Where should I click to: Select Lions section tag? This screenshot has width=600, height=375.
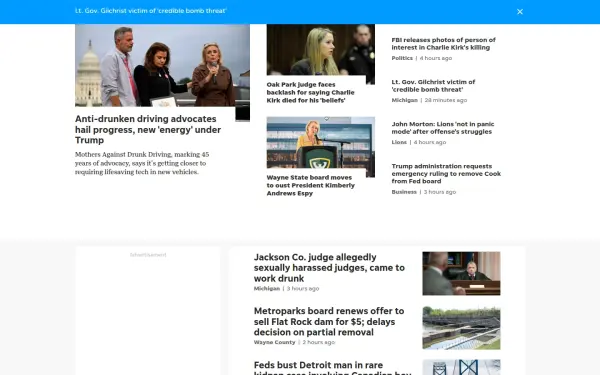click(399, 142)
